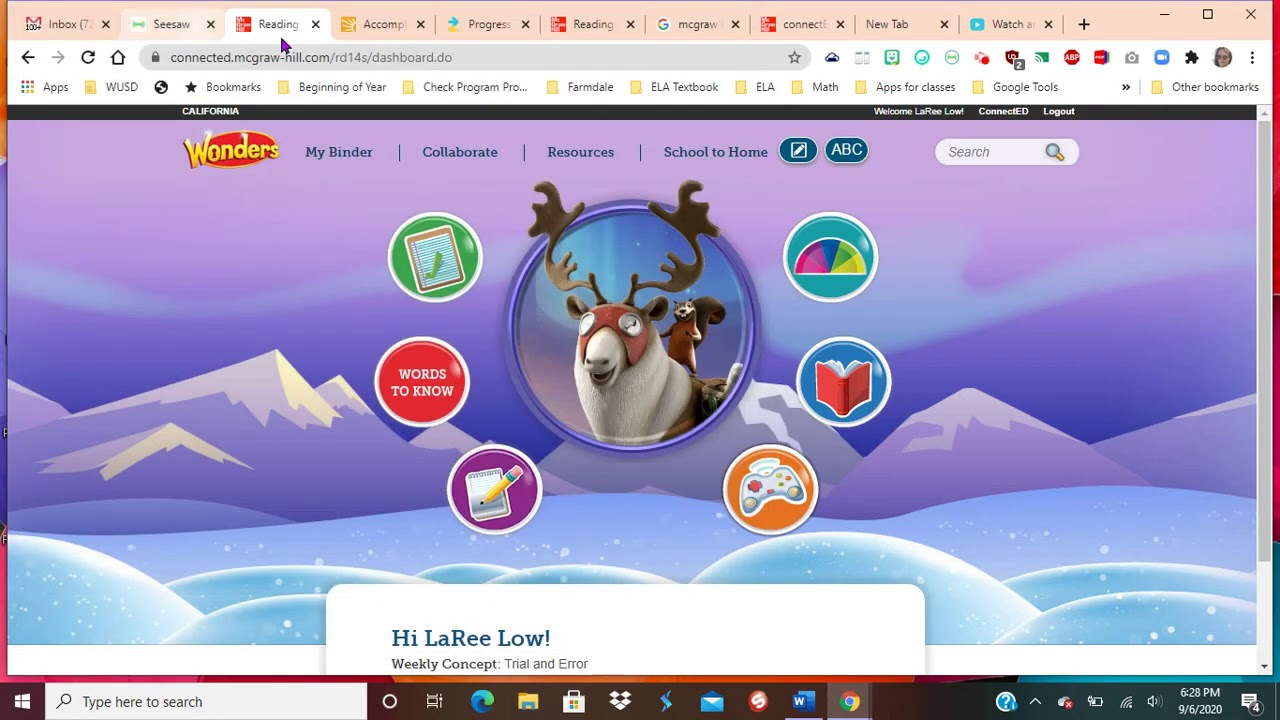Open a new browser tab with plus button
This screenshot has width=1280, height=720.
pos(1084,24)
